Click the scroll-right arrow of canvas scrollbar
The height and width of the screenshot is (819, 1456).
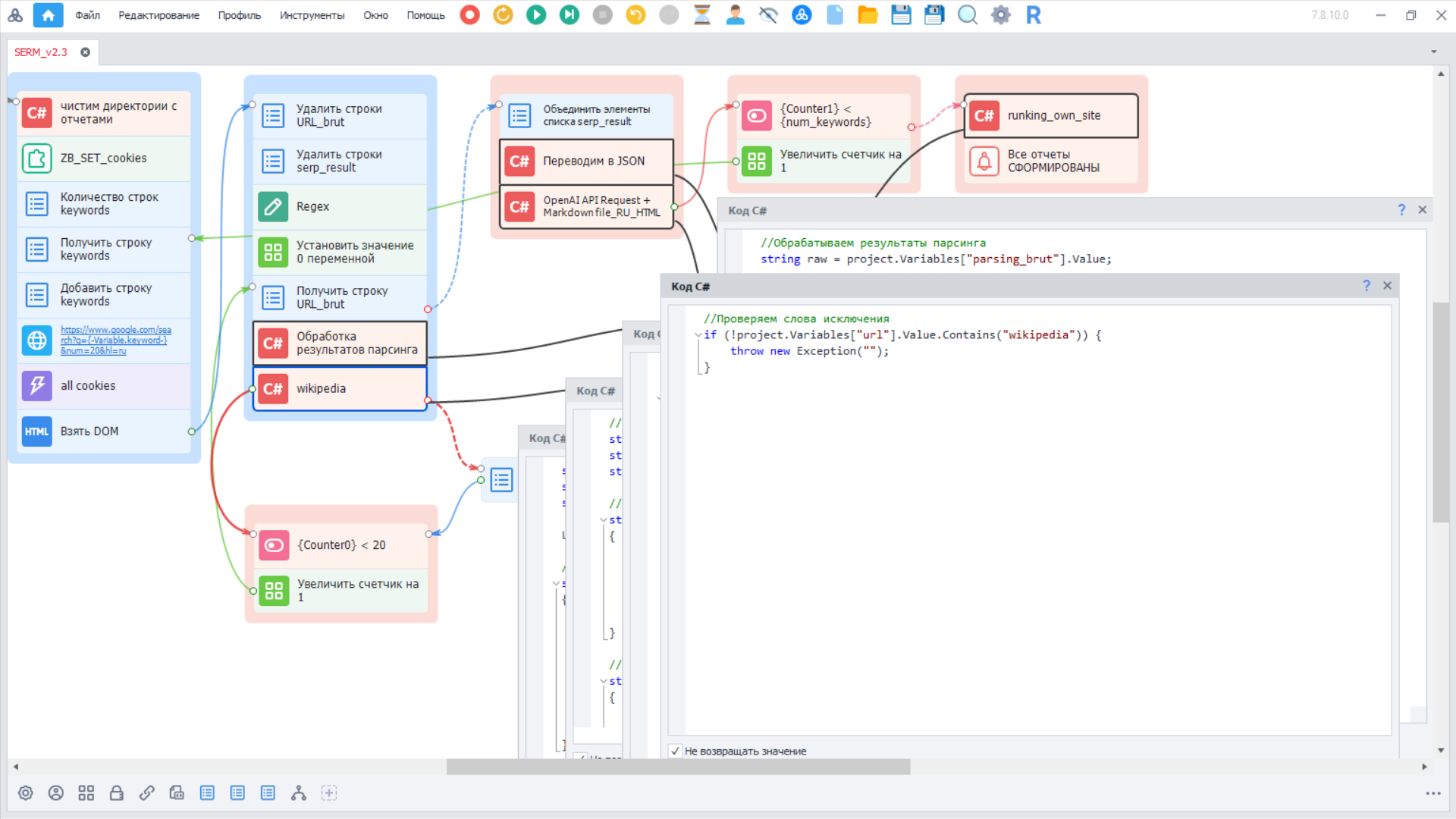tap(1424, 767)
